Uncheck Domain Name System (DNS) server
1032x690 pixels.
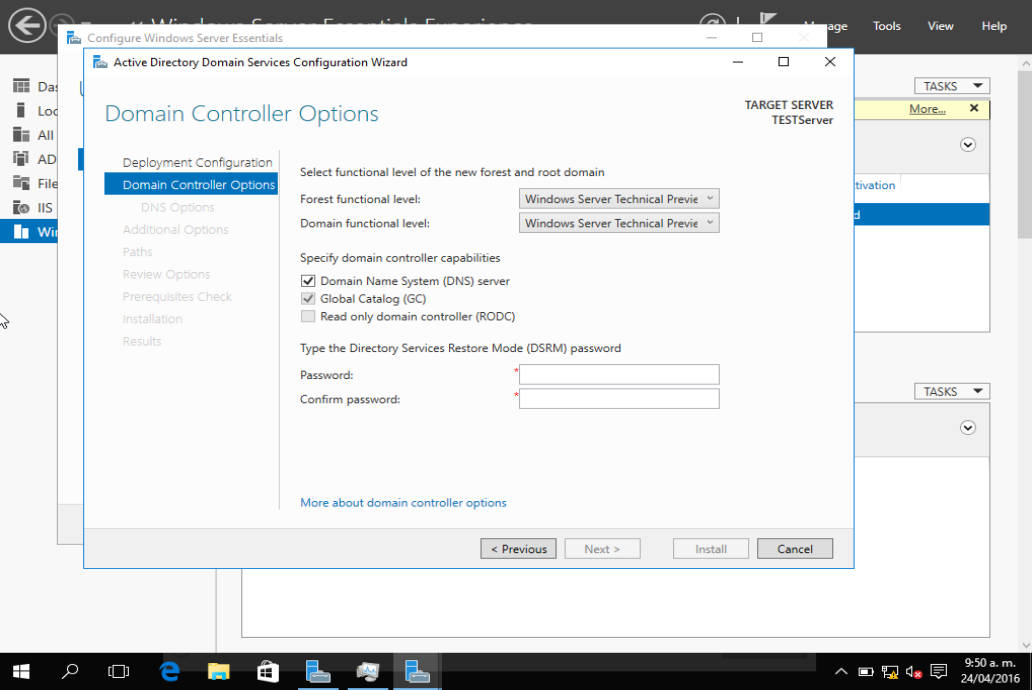[x=308, y=281]
